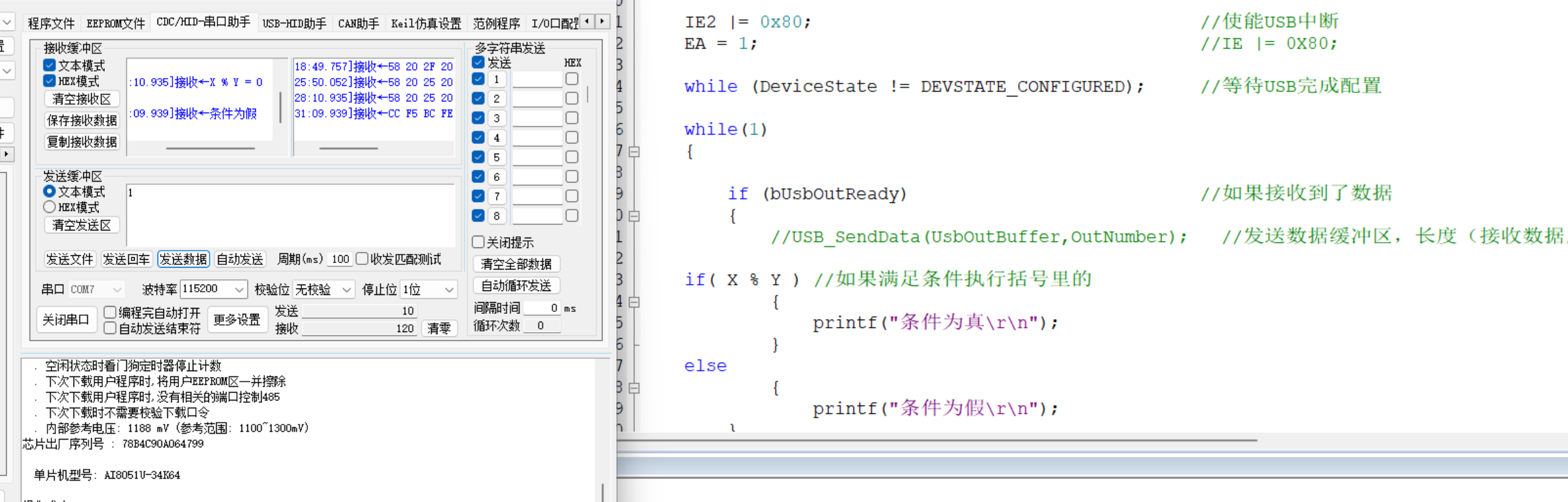Open the 串口 COM7 dropdown
Screen dimensions: 1568x502
tap(96, 289)
